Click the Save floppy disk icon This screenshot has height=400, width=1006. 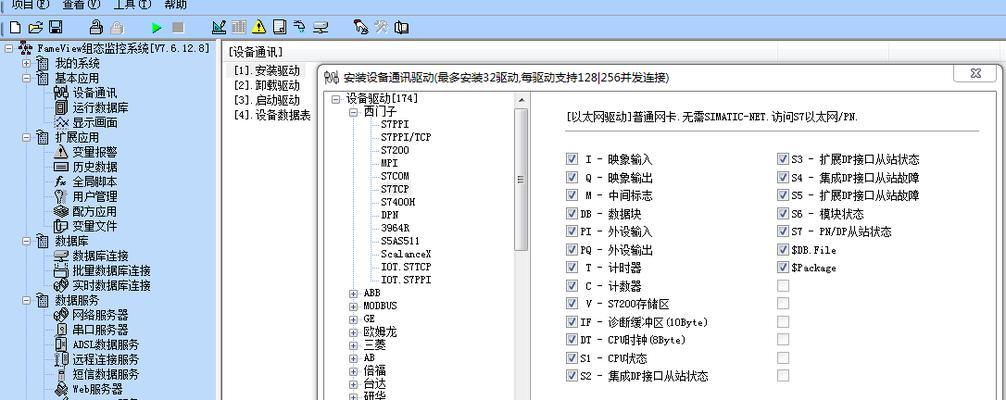[56, 27]
